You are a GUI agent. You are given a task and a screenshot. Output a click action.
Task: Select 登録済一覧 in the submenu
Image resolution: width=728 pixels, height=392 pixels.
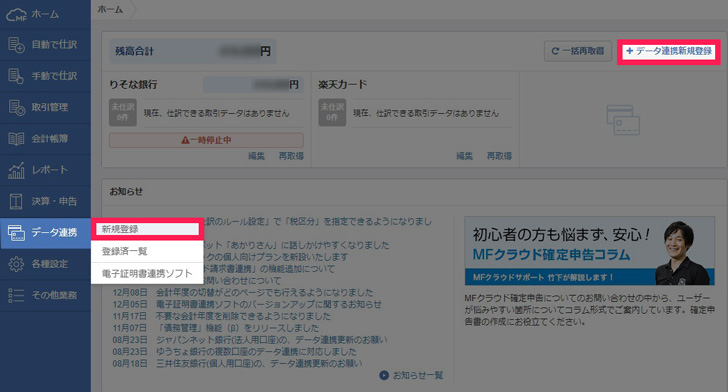point(147,251)
